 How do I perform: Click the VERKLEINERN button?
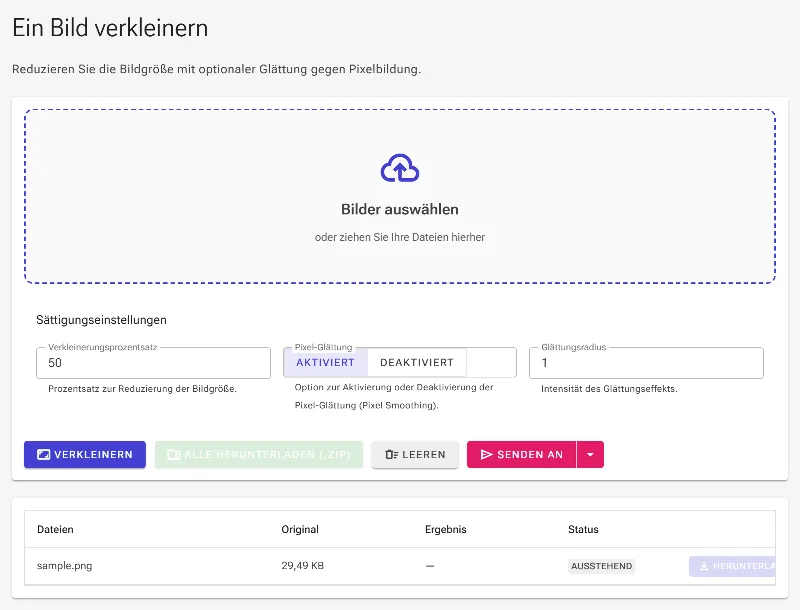pyautogui.click(x=85, y=454)
